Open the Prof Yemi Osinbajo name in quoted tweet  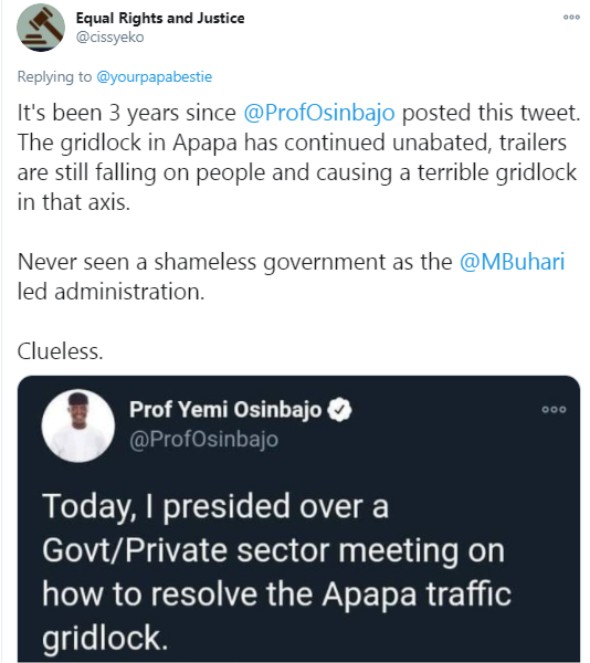(225, 410)
